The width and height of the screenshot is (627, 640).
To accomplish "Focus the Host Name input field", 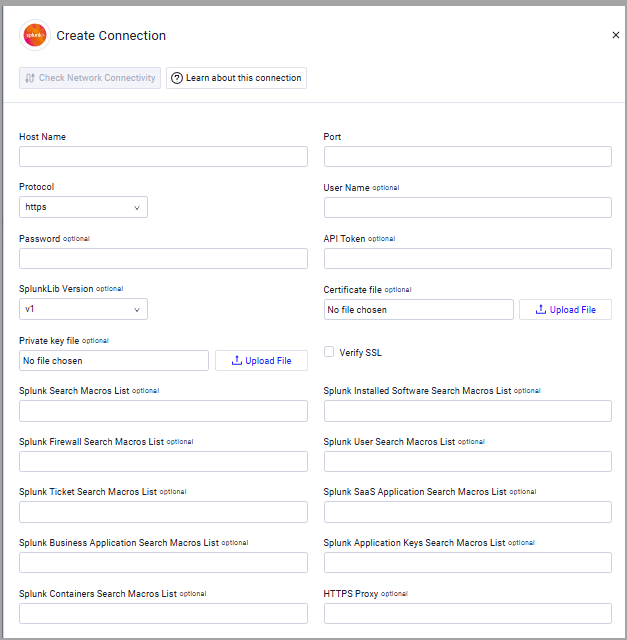I will click(x=163, y=156).
